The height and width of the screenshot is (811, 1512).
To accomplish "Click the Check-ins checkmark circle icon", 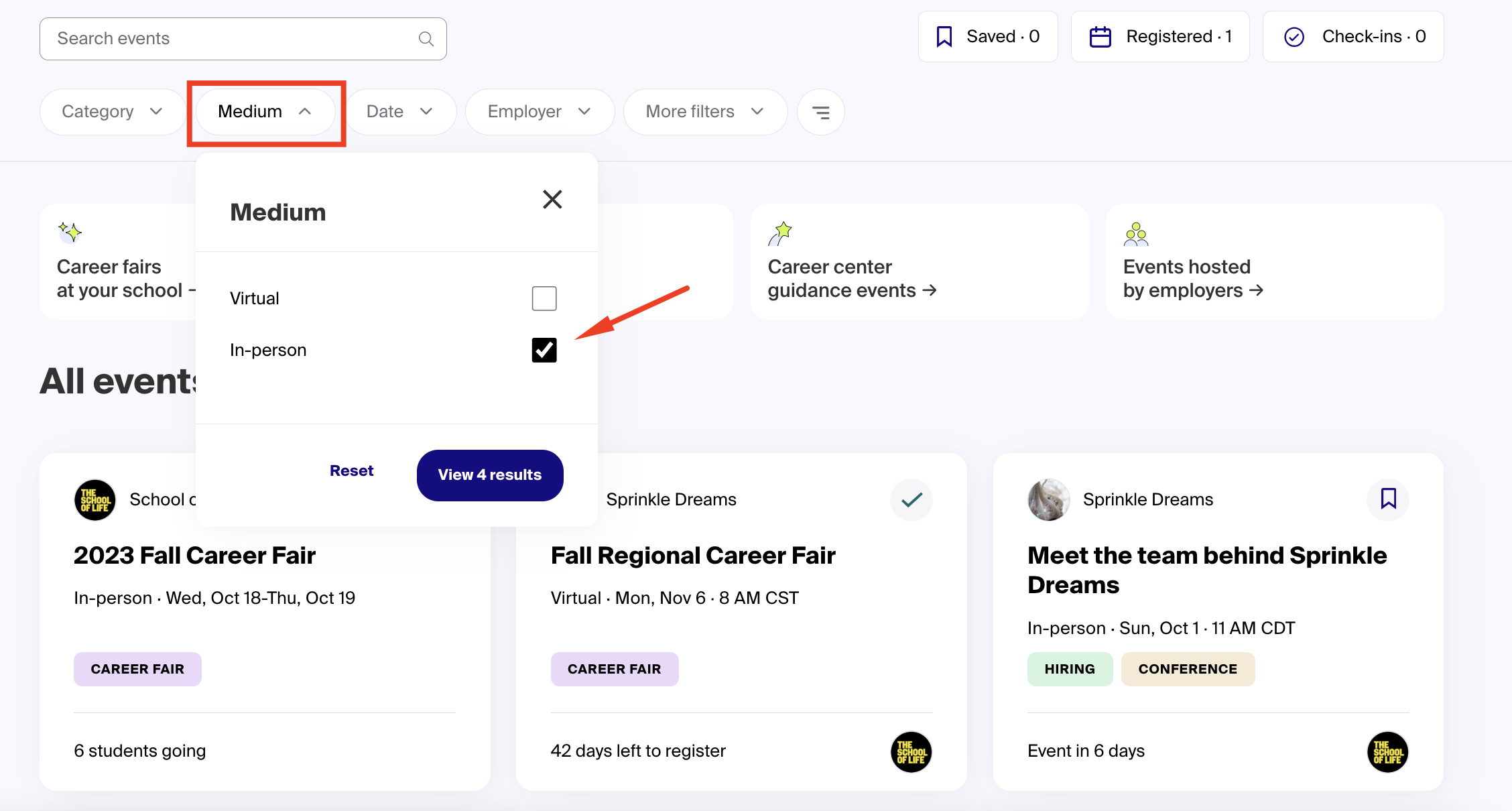I will 1294,37.
